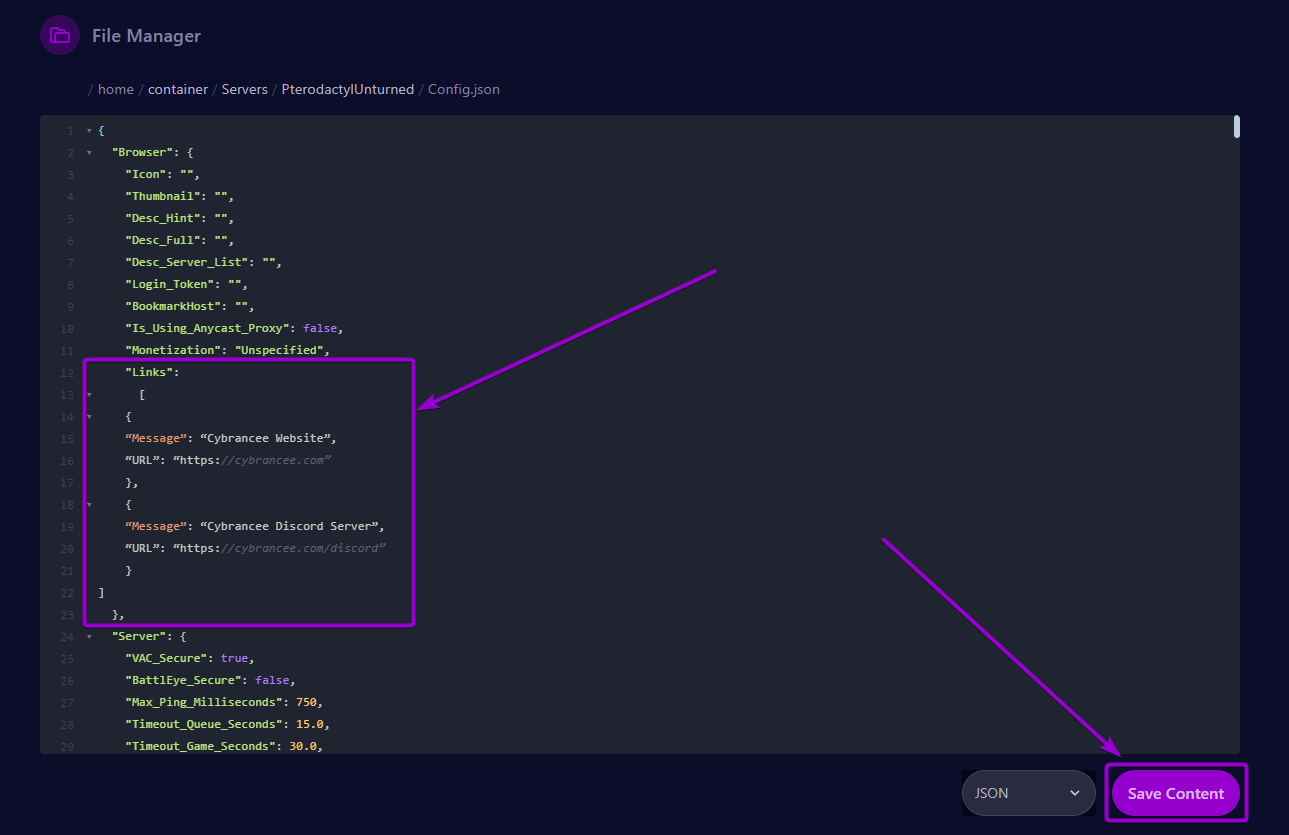1289x835 pixels.
Task: Place cursor on the "VAC_Secure" true value
Action: 234,658
